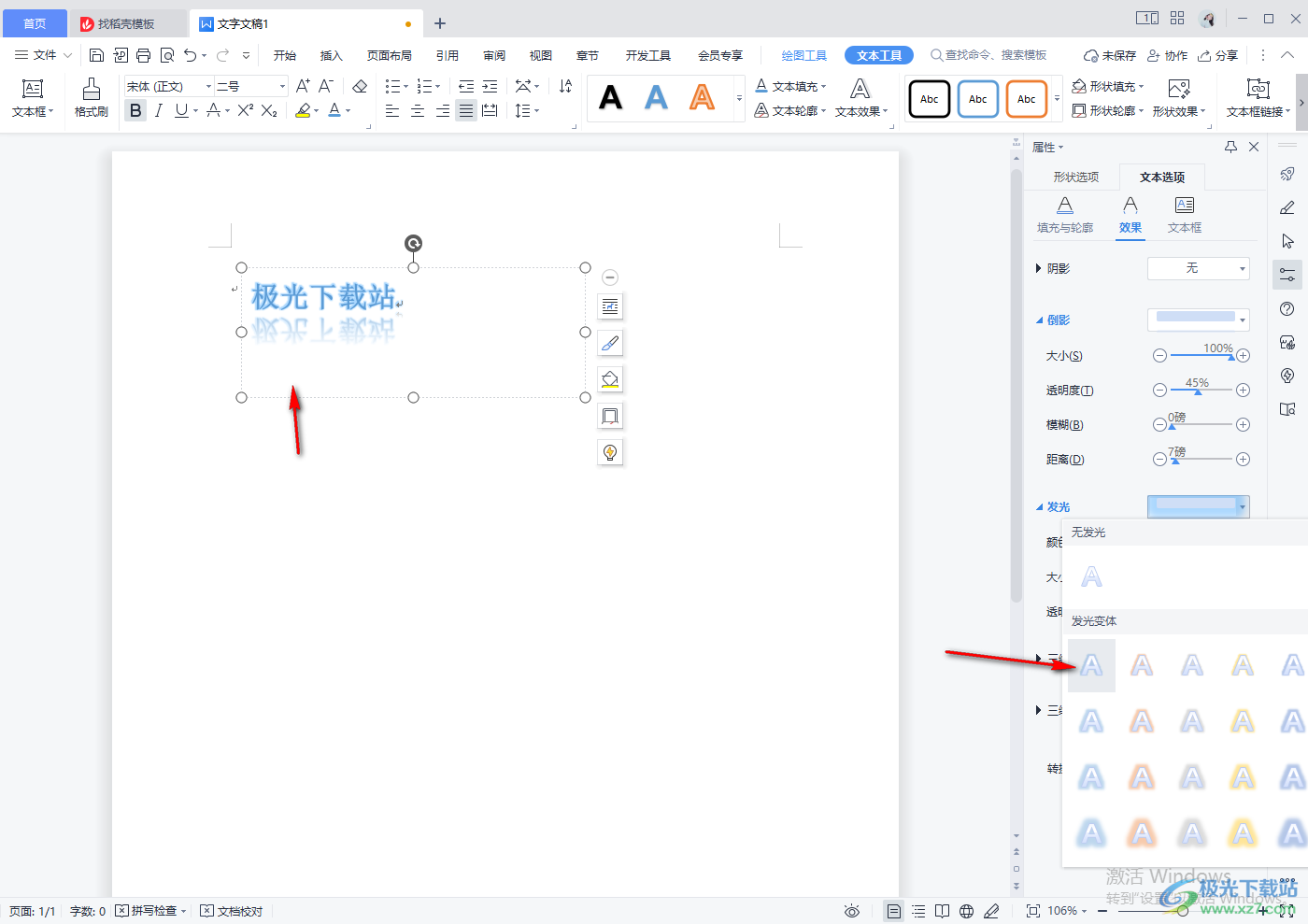Pin the properties panel
Image resolution: width=1308 pixels, height=924 pixels.
tap(1230, 147)
